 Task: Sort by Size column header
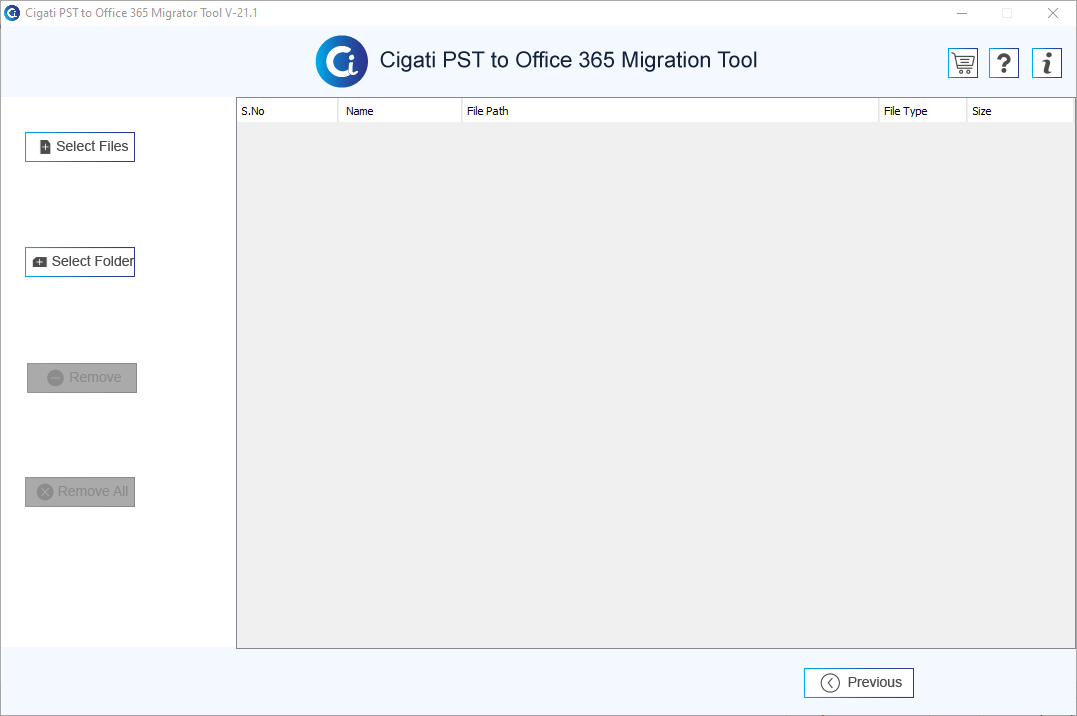[1019, 111]
